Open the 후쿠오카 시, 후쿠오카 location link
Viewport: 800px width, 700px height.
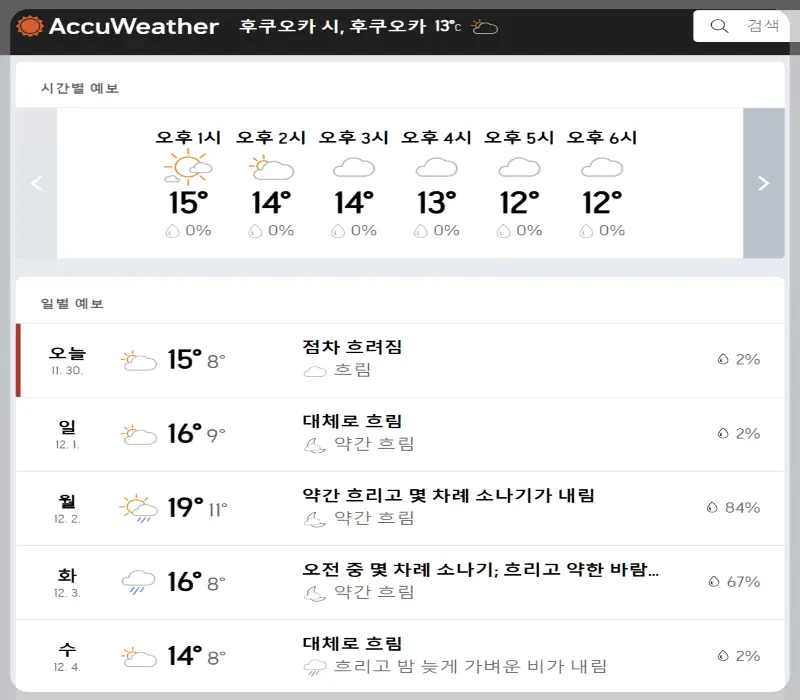coord(332,26)
